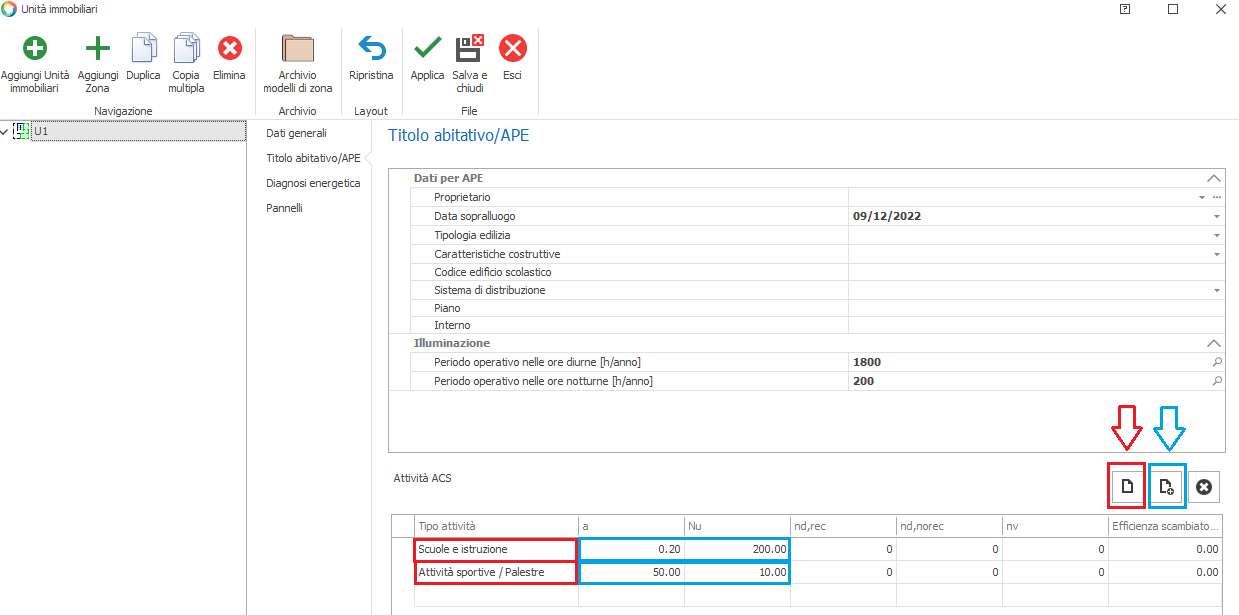1239x615 pixels.
Task: Click Salva e chiudi icon
Action: pos(469,49)
